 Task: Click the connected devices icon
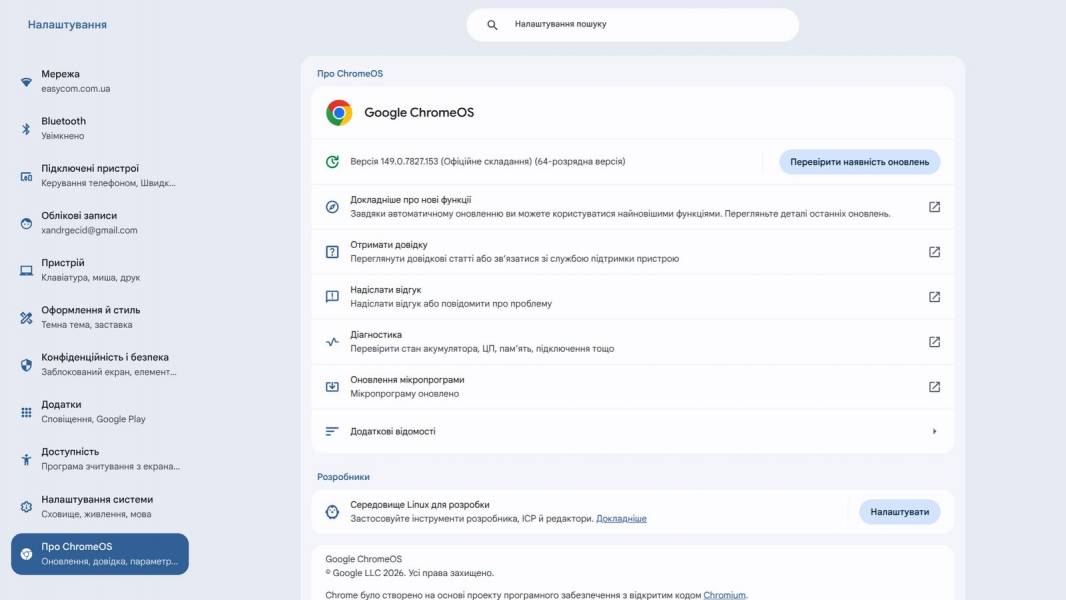[26, 177]
